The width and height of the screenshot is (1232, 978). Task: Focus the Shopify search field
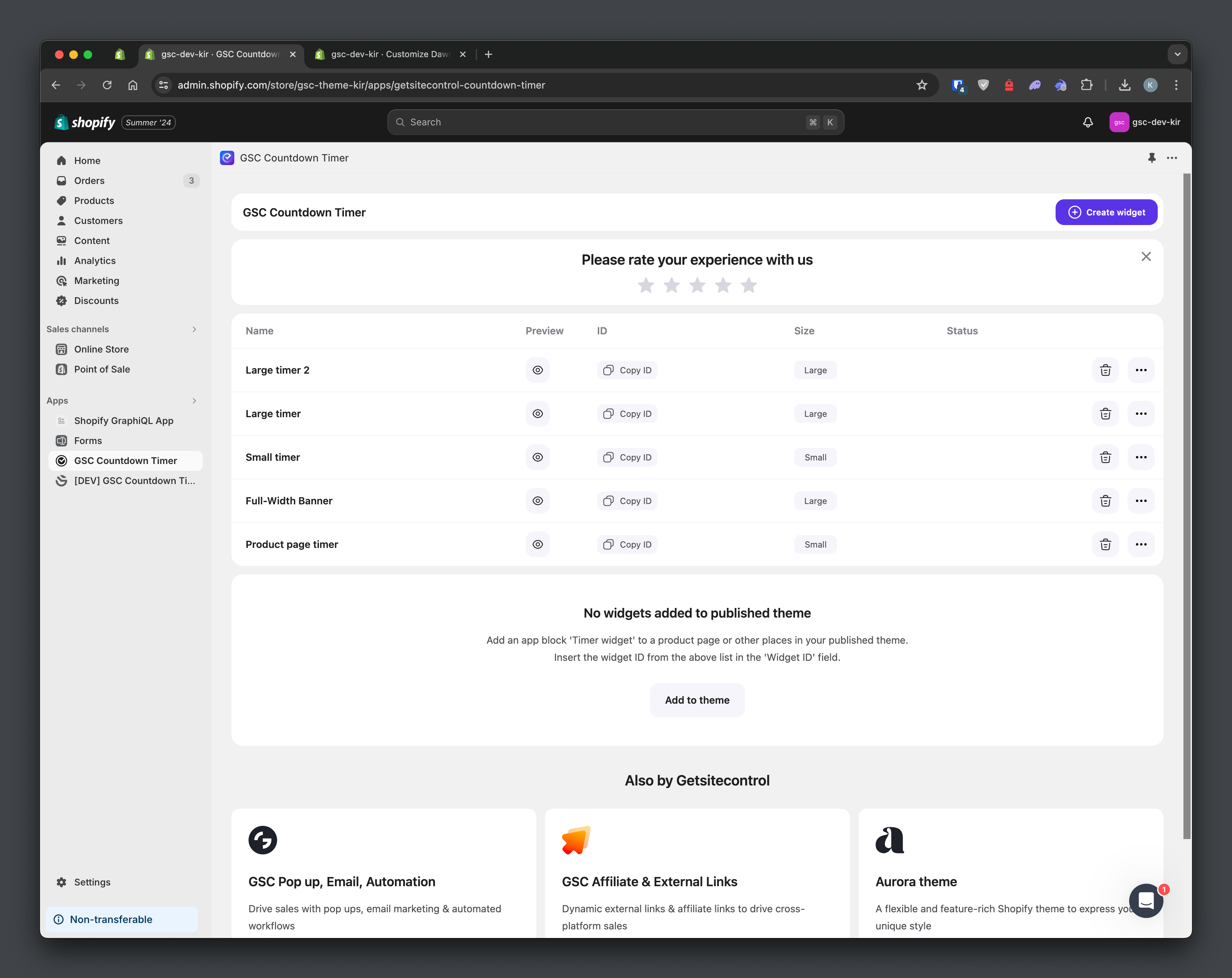click(x=615, y=122)
